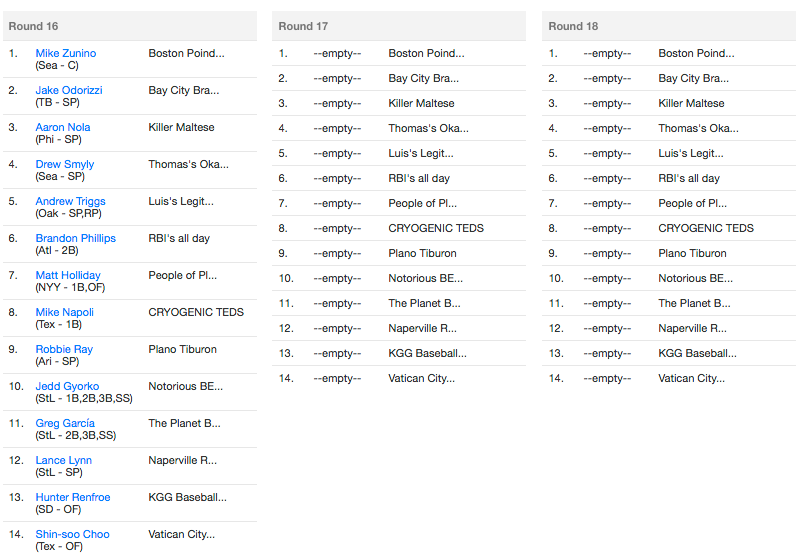Open Jedd Gyorko player link
This screenshot has width=800, height=560.
tap(67, 386)
